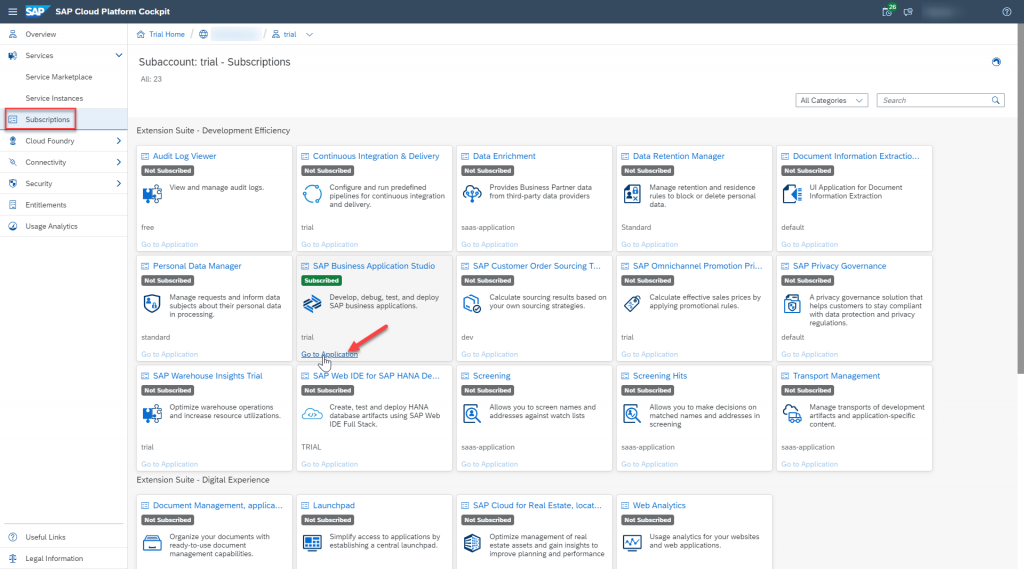Click the Continuous Integration & Delivery tile icon
Viewport: 1024px width, 569px height.
tap(312, 194)
